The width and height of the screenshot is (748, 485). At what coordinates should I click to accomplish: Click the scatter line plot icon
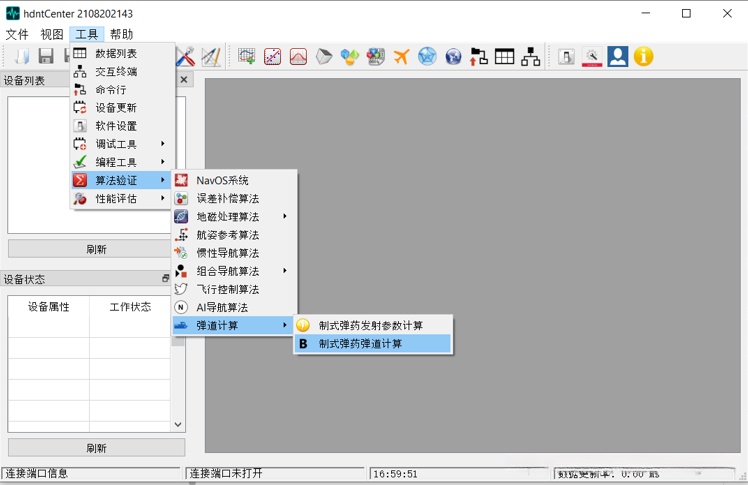(x=272, y=56)
